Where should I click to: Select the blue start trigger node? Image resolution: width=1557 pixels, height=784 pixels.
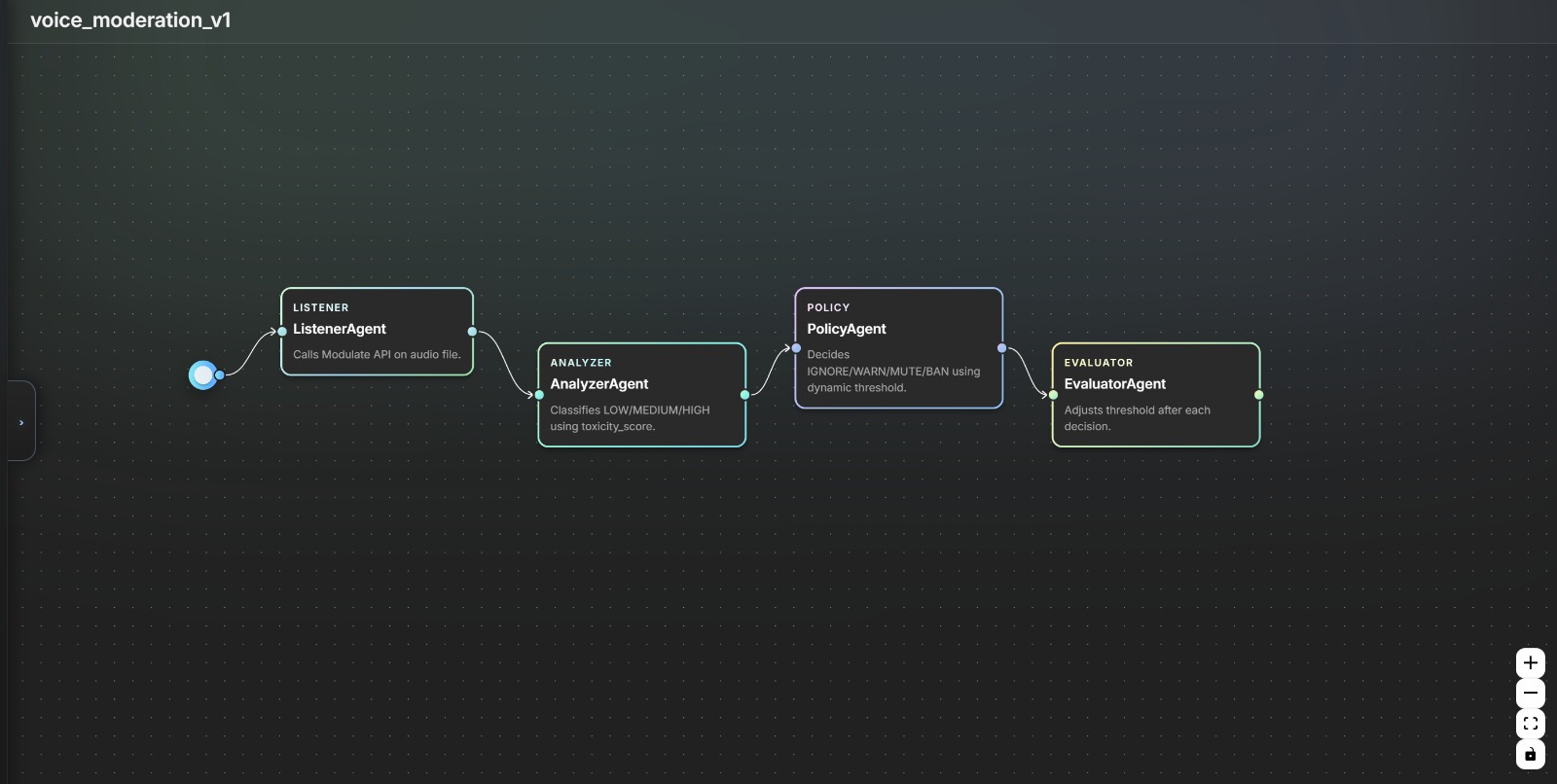pyautogui.click(x=202, y=374)
